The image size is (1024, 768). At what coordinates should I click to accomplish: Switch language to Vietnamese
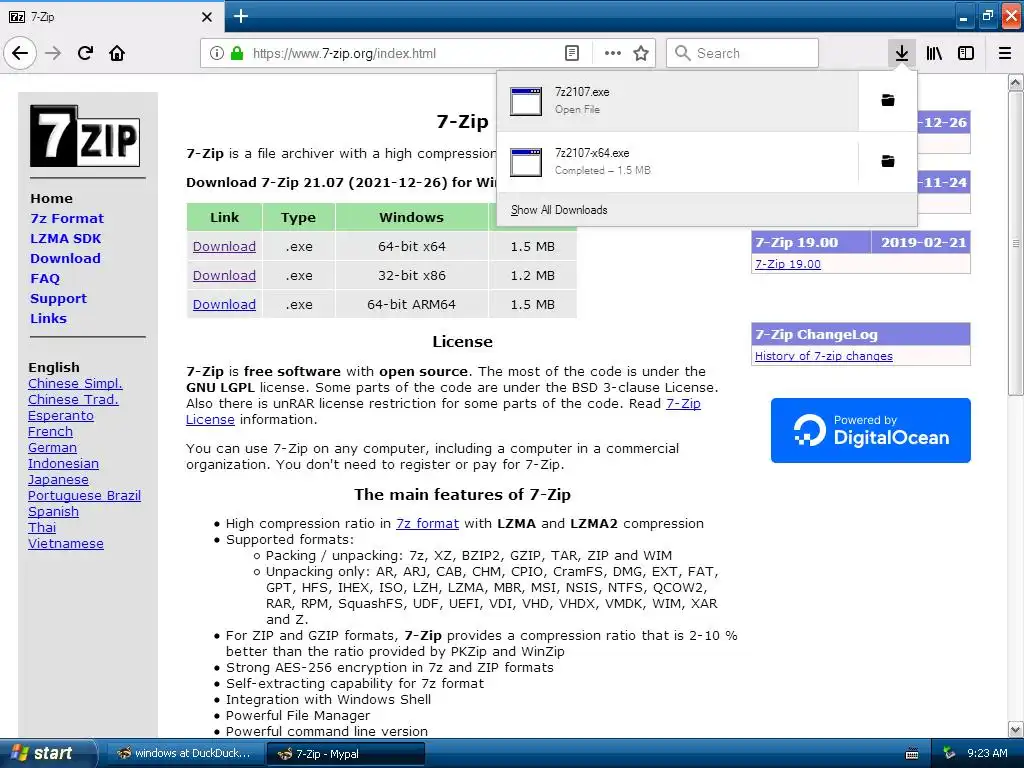65,543
